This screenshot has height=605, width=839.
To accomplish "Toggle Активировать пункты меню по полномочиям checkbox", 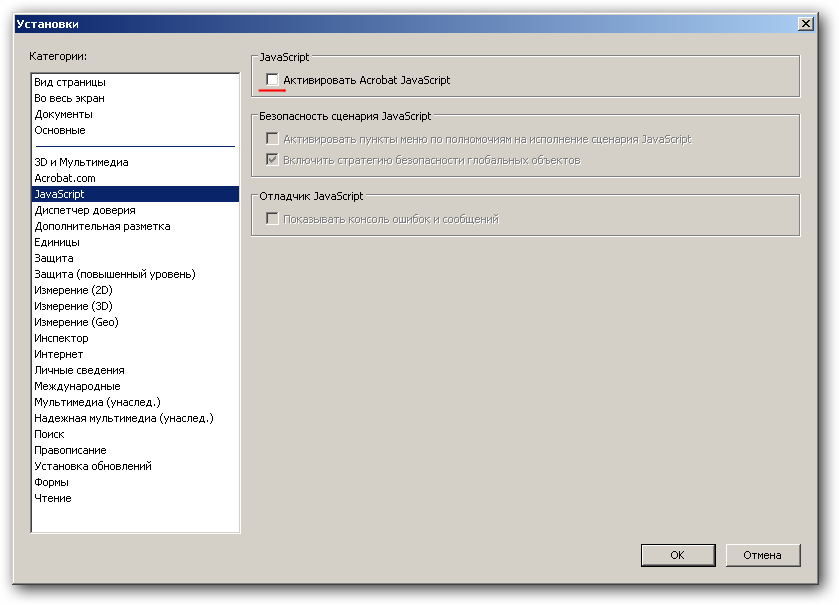I will [272, 139].
